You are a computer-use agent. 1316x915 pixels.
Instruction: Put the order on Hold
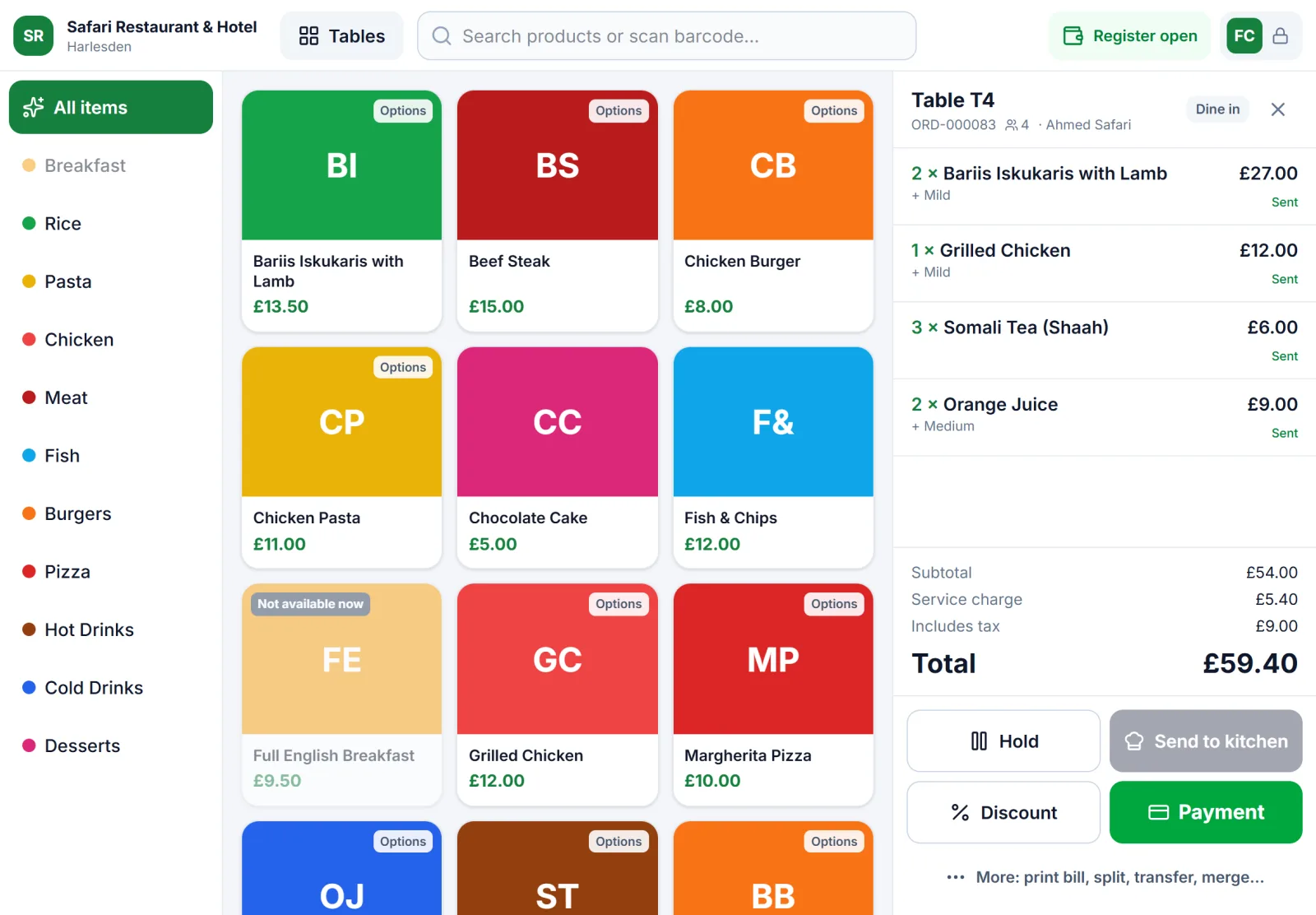tap(1003, 741)
